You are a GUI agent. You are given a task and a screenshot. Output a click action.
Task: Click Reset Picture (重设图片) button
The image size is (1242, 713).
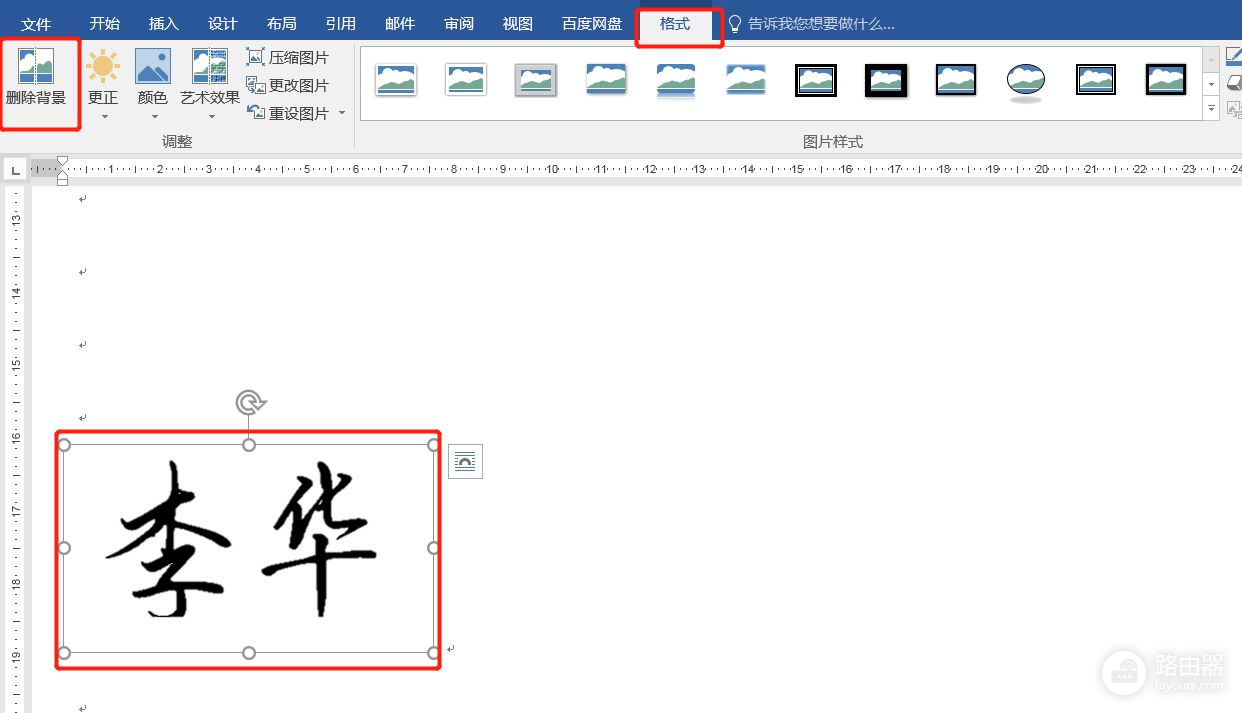click(288, 114)
